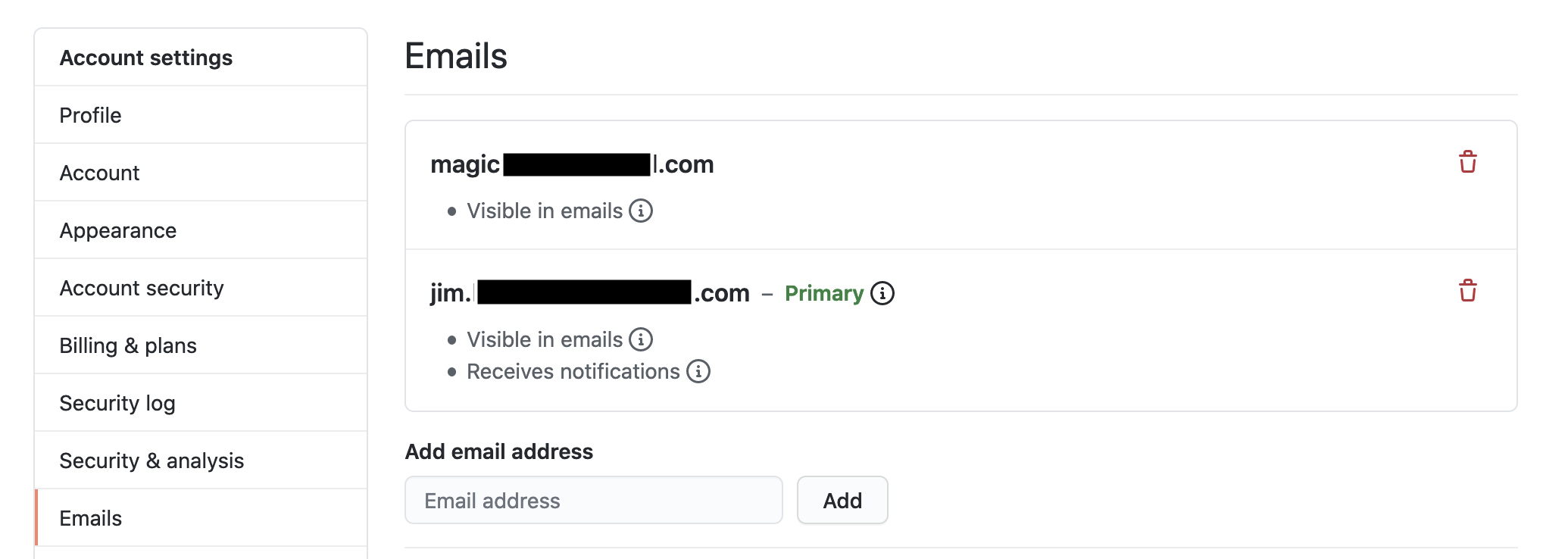The image size is (1568, 559).
Task: Open Security & analysis settings
Action: (x=151, y=460)
